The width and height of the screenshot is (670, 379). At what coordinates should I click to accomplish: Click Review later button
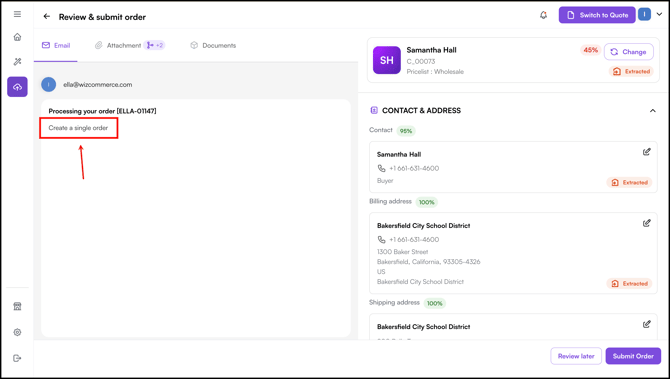(x=576, y=356)
